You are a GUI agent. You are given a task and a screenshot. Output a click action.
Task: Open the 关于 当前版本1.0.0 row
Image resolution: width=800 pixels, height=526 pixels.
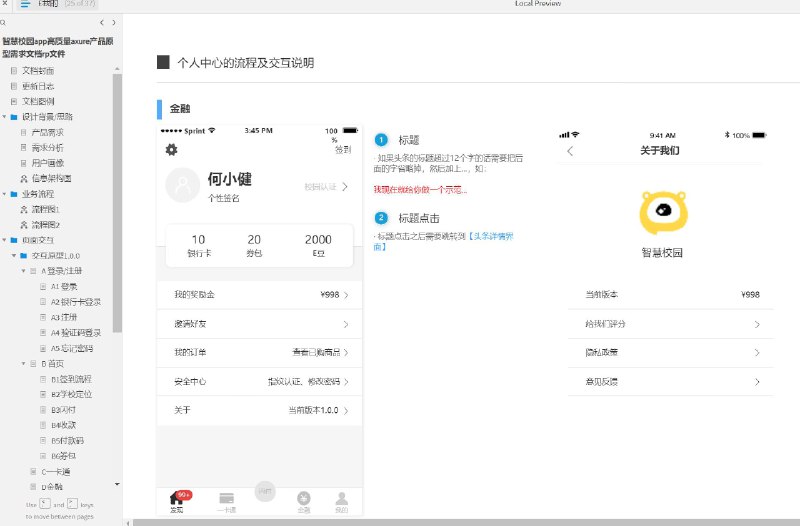coord(260,410)
